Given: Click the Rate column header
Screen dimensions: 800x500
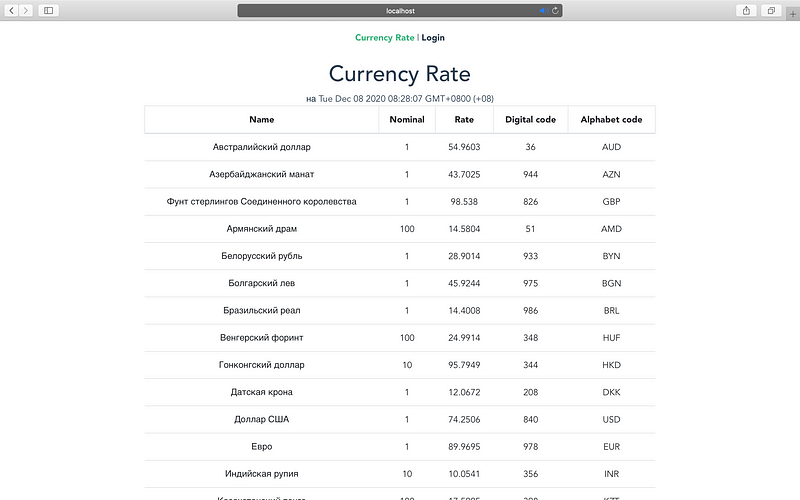Looking at the screenshot, I should tap(464, 119).
